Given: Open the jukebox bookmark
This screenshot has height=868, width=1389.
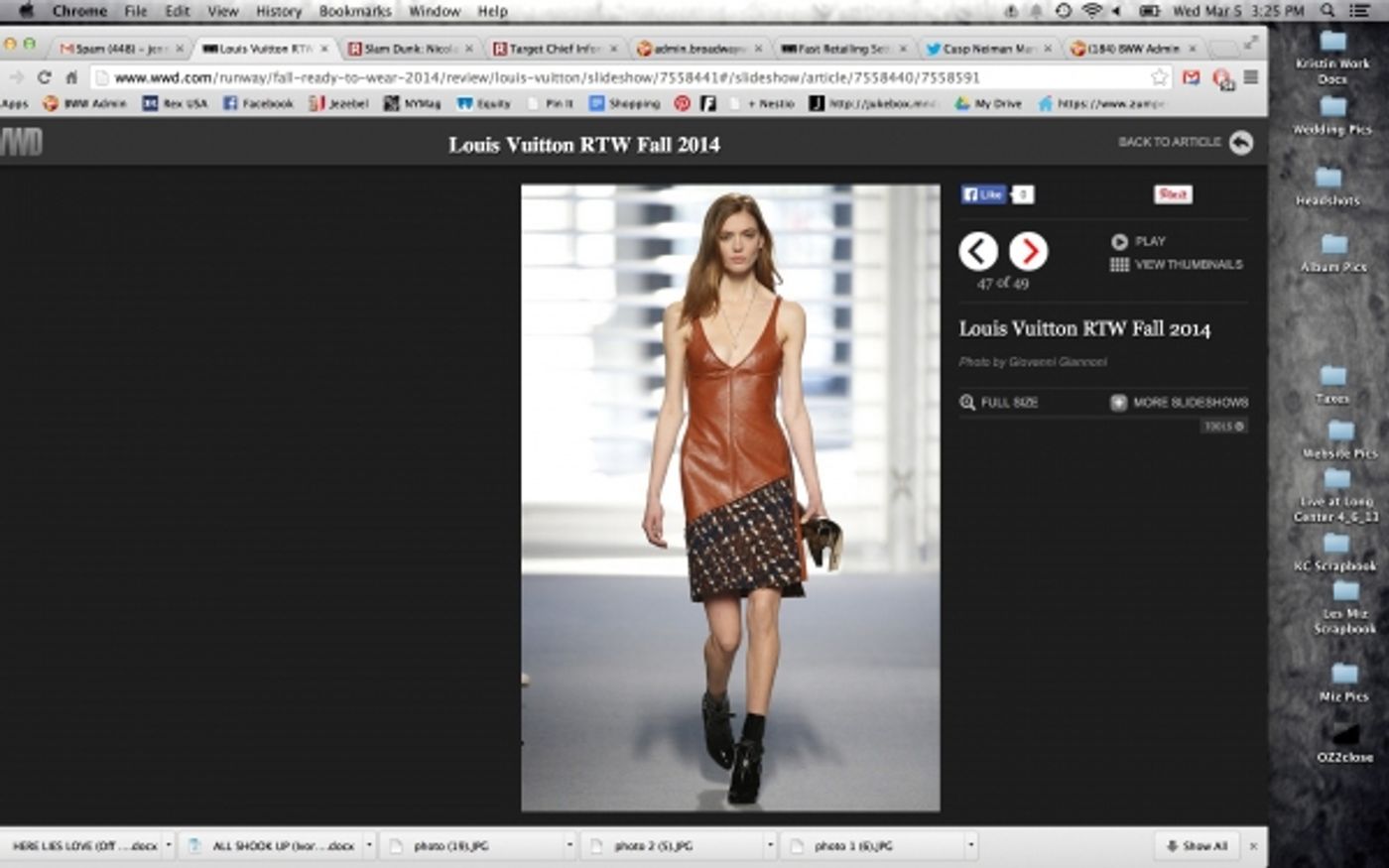Looking at the screenshot, I should pyautogui.click(x=873, y=103).
